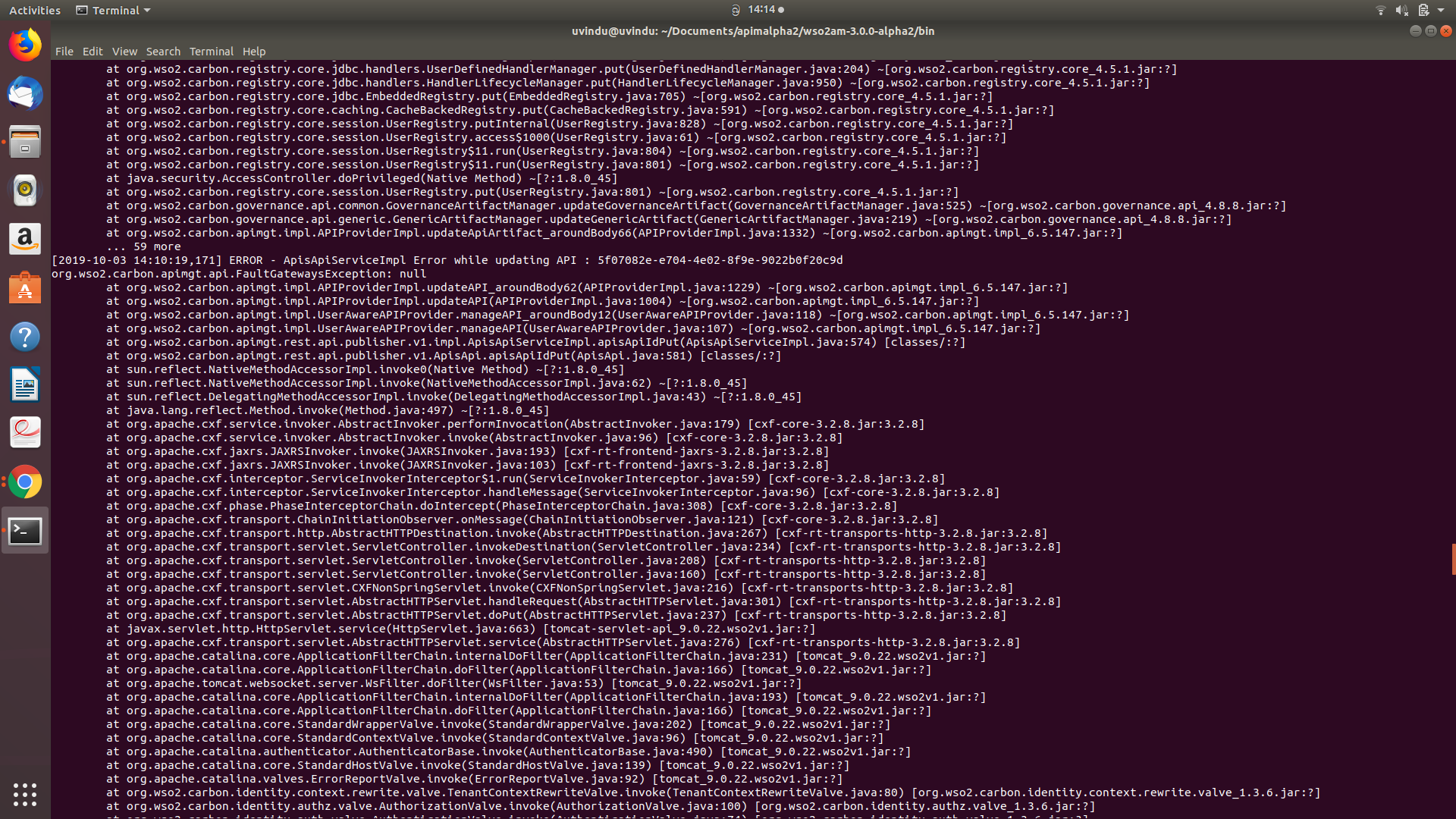Expand the system menu arrow
1456x819 pixels.
tap(1441, 10)
